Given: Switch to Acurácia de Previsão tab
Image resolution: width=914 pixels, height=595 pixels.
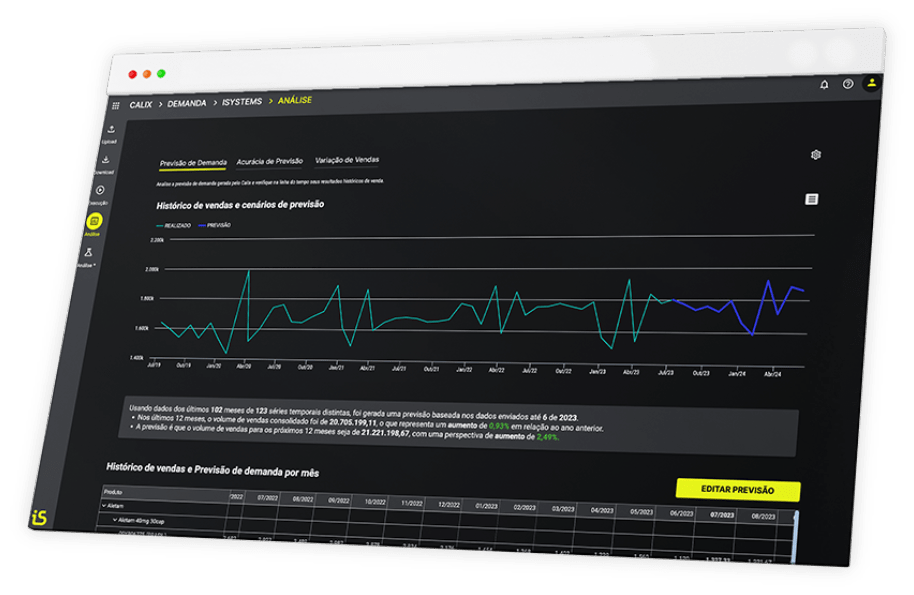Looking at the screenshot, I should [x=270, y=161].
